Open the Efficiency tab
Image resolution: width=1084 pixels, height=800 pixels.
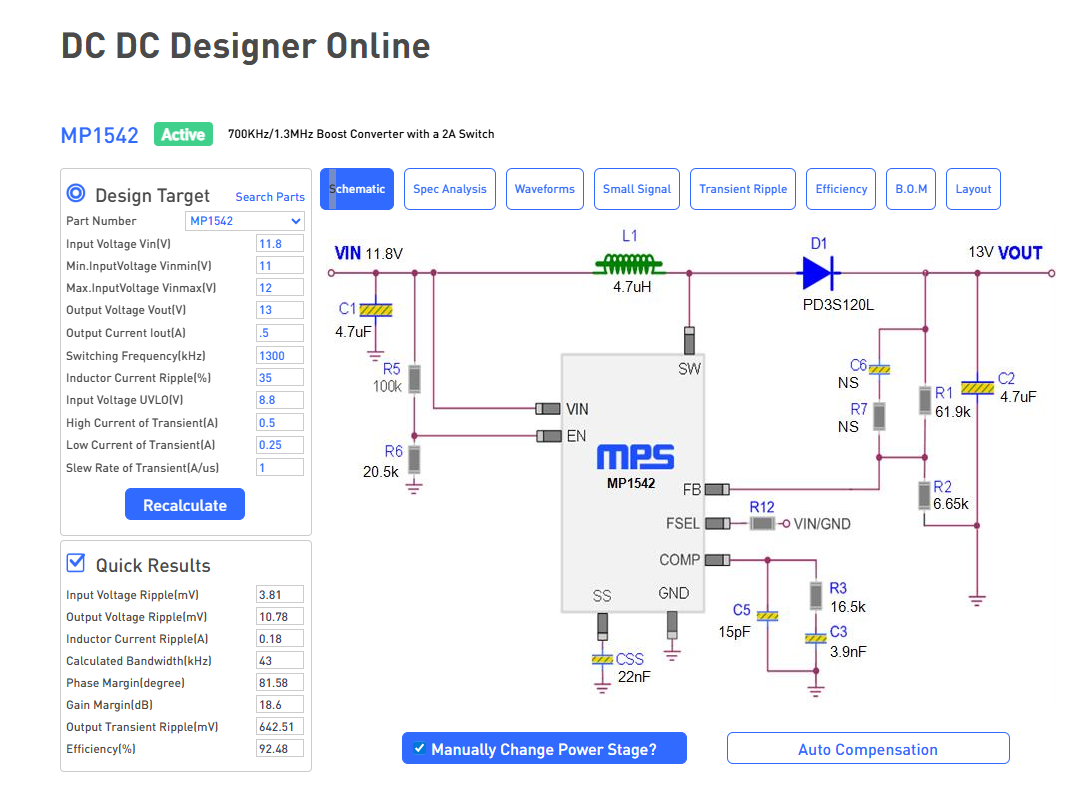pos(841,189)
